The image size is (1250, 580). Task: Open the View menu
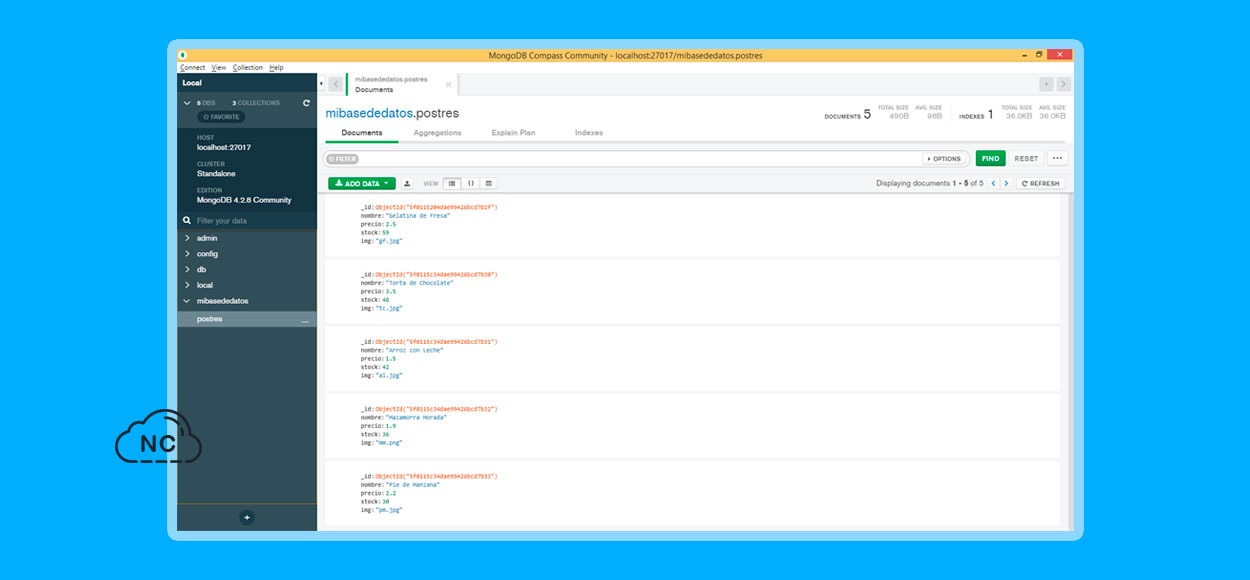point(219,68)
